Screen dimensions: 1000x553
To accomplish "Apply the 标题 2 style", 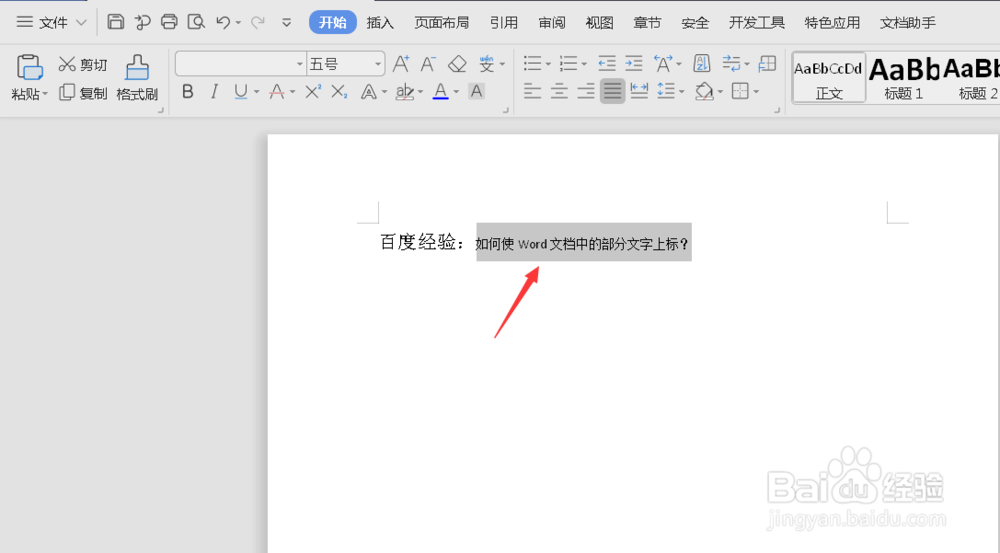I will [973, 78].
